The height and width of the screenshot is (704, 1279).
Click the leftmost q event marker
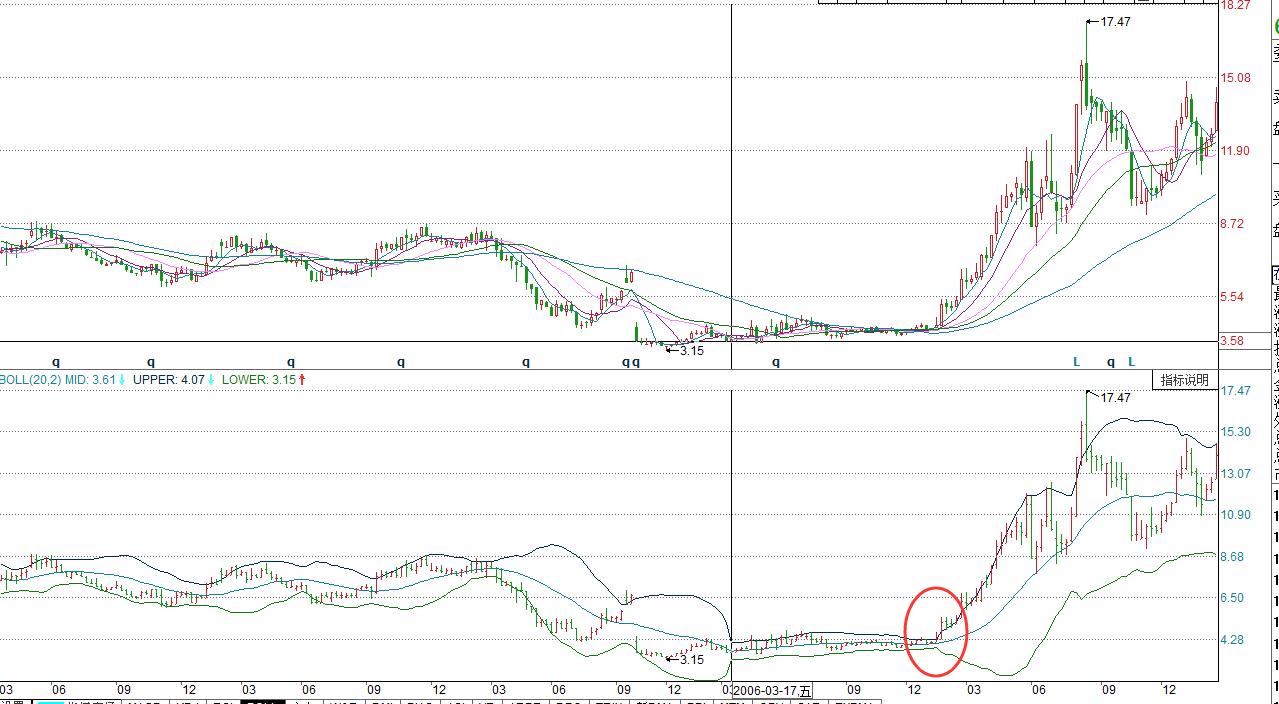tap(56, 362)
